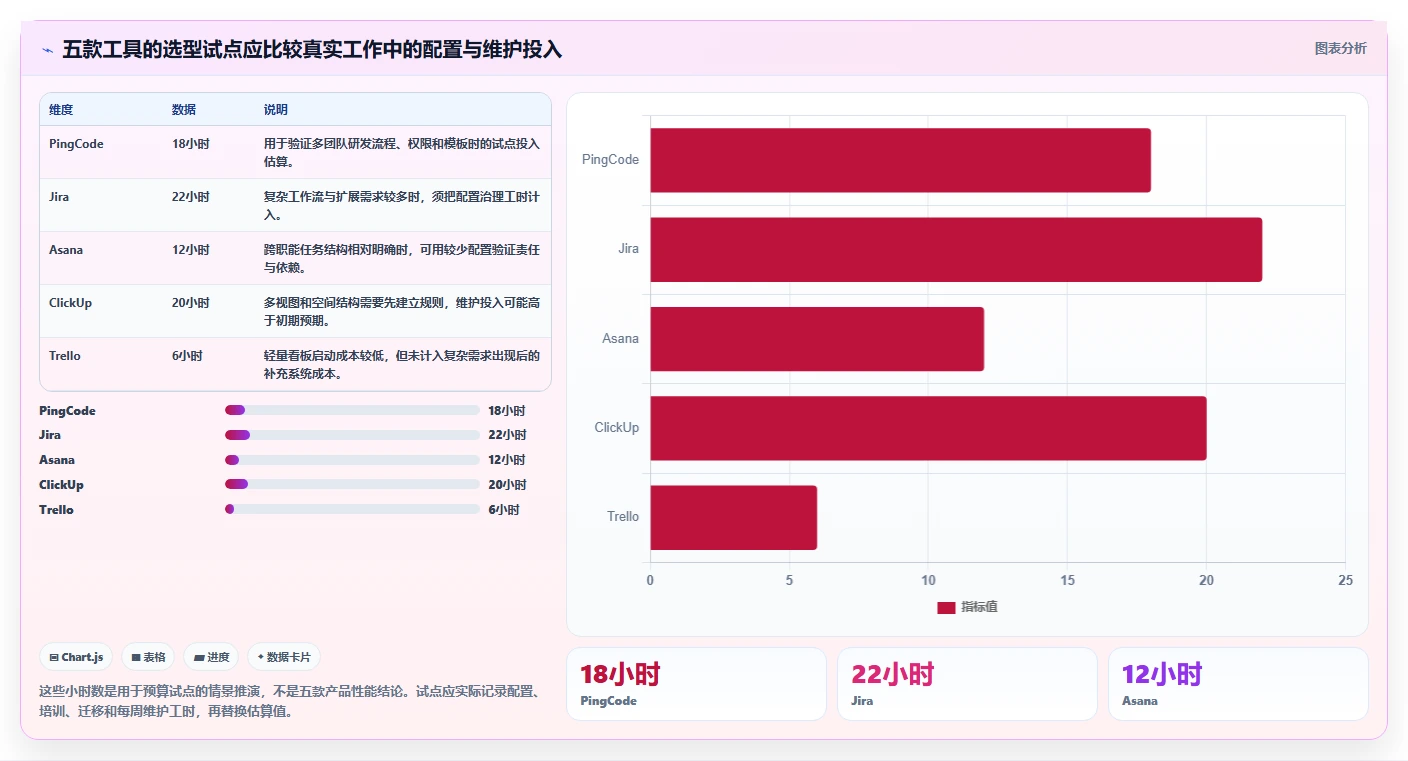
Task: Click the 表格 tag
Action: click(x=148, y=657)
